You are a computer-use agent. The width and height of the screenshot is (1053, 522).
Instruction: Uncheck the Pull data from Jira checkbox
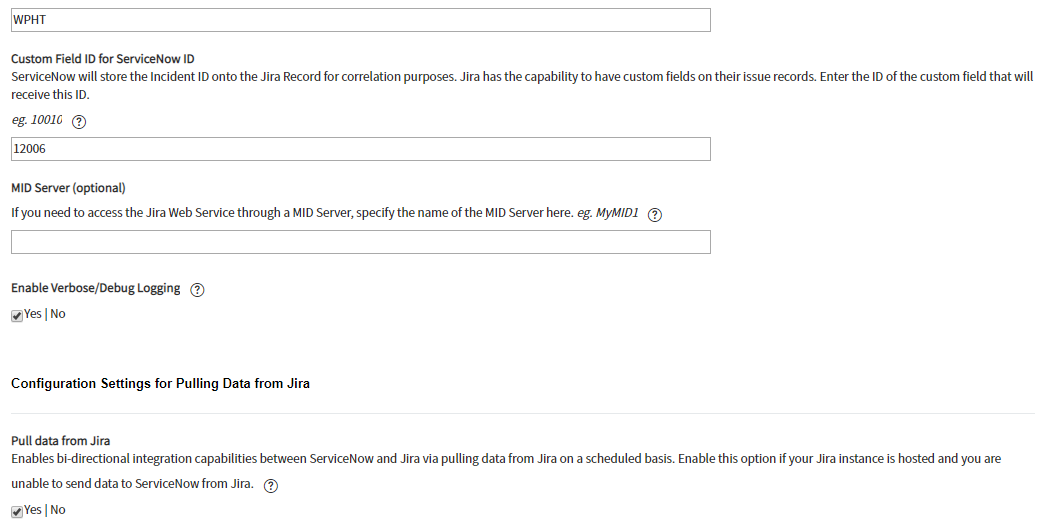(x=17, y=512)
